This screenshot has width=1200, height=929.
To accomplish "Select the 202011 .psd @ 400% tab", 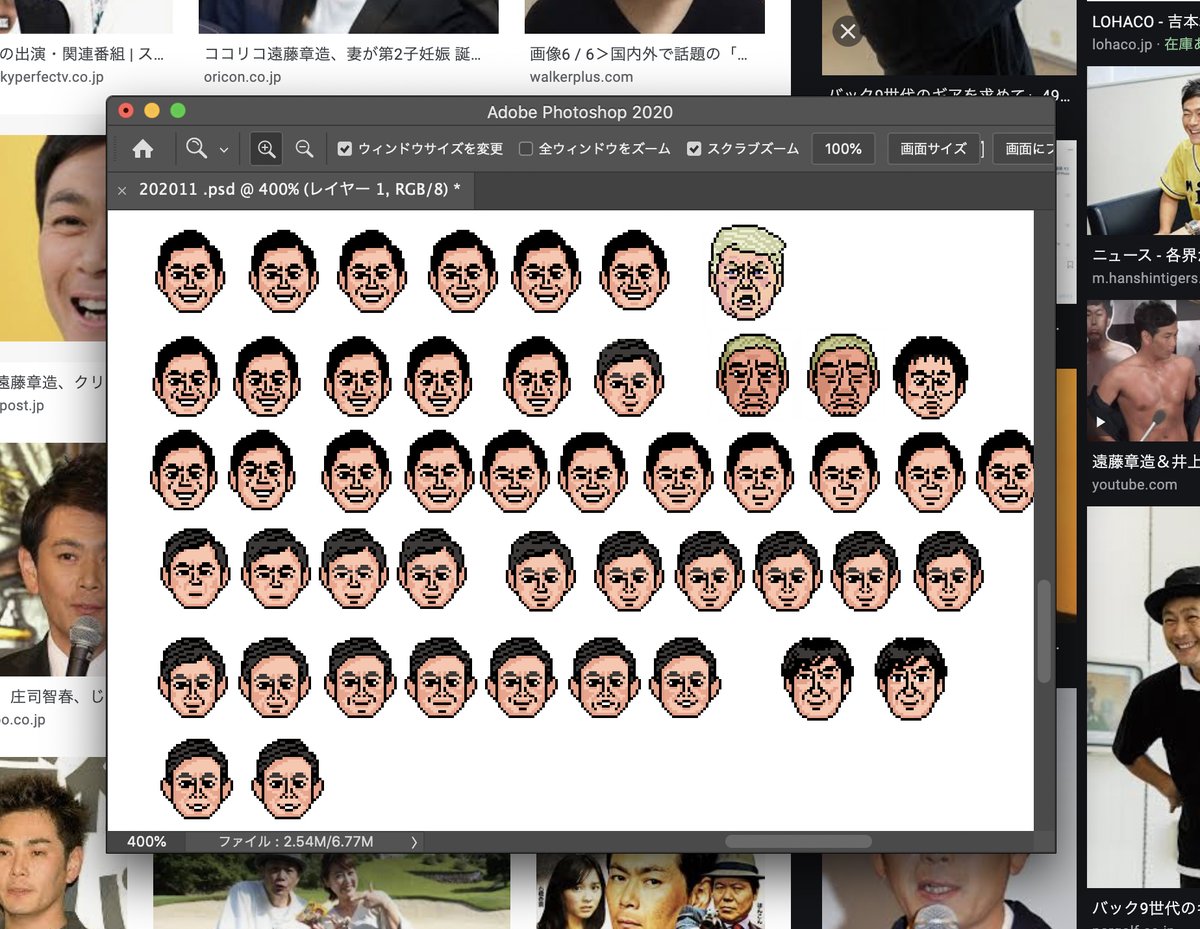I will 299,189.
